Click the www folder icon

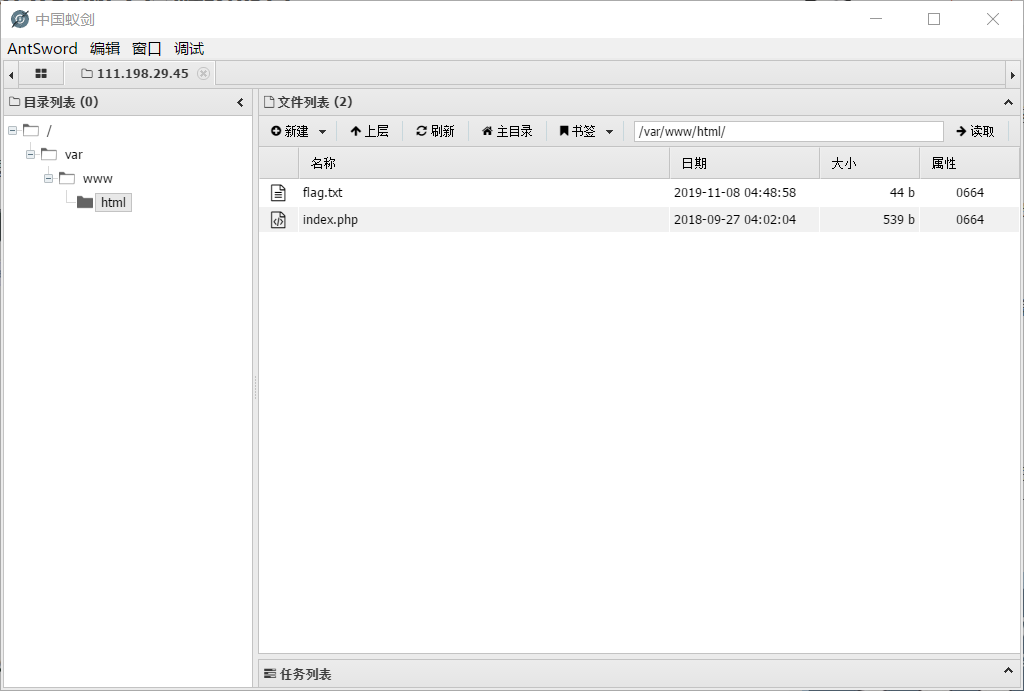(x=67, y=178)
